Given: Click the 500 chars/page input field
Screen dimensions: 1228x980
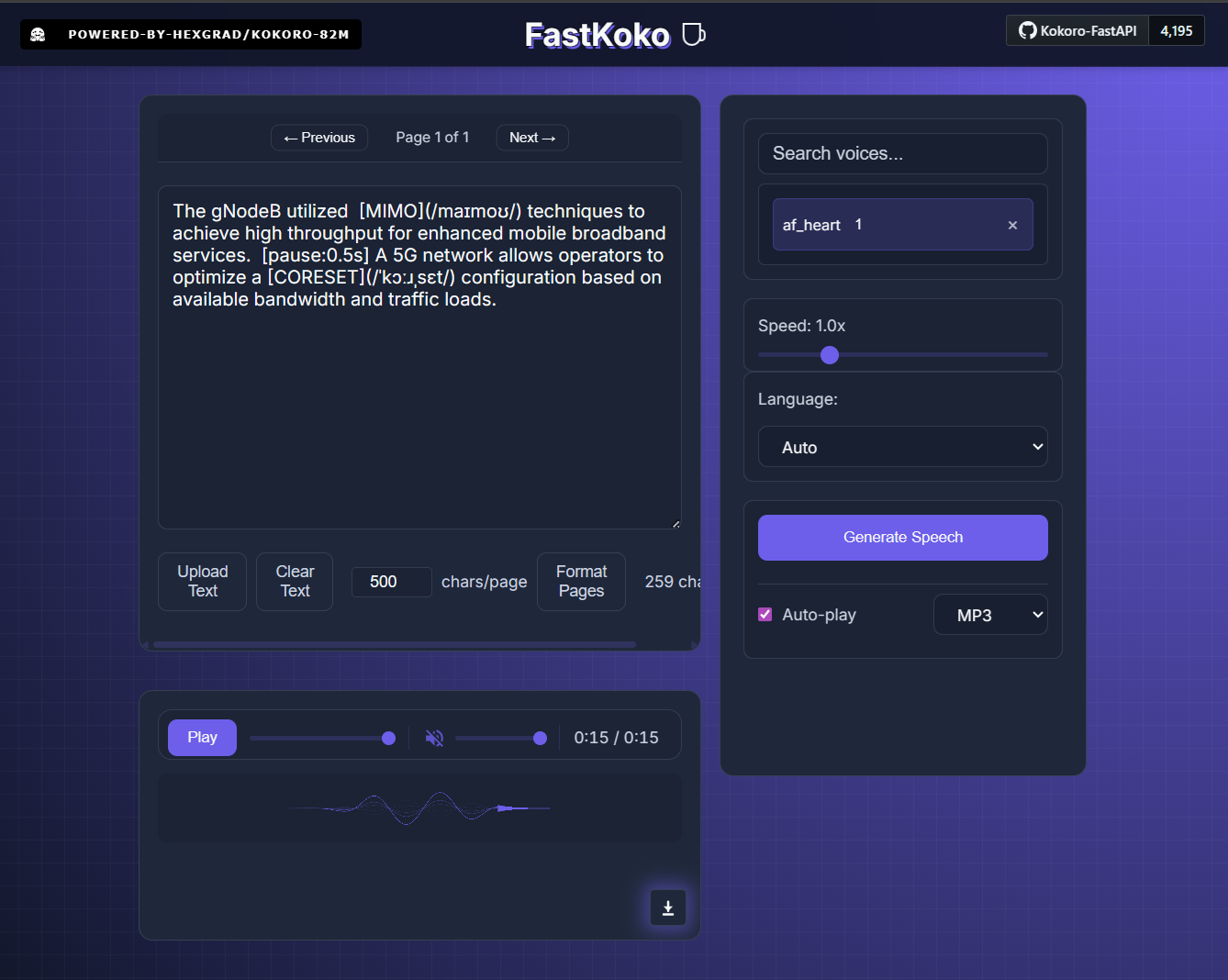Looking at the screenshot, I should coord(391,581).
